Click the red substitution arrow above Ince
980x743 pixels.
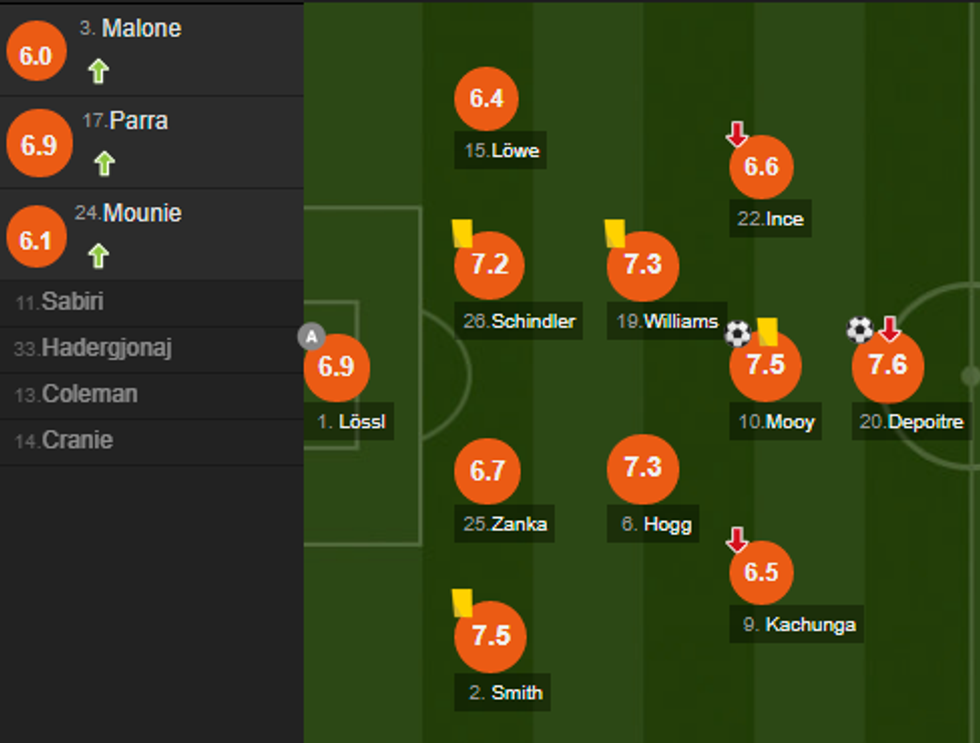click(738, 131)
